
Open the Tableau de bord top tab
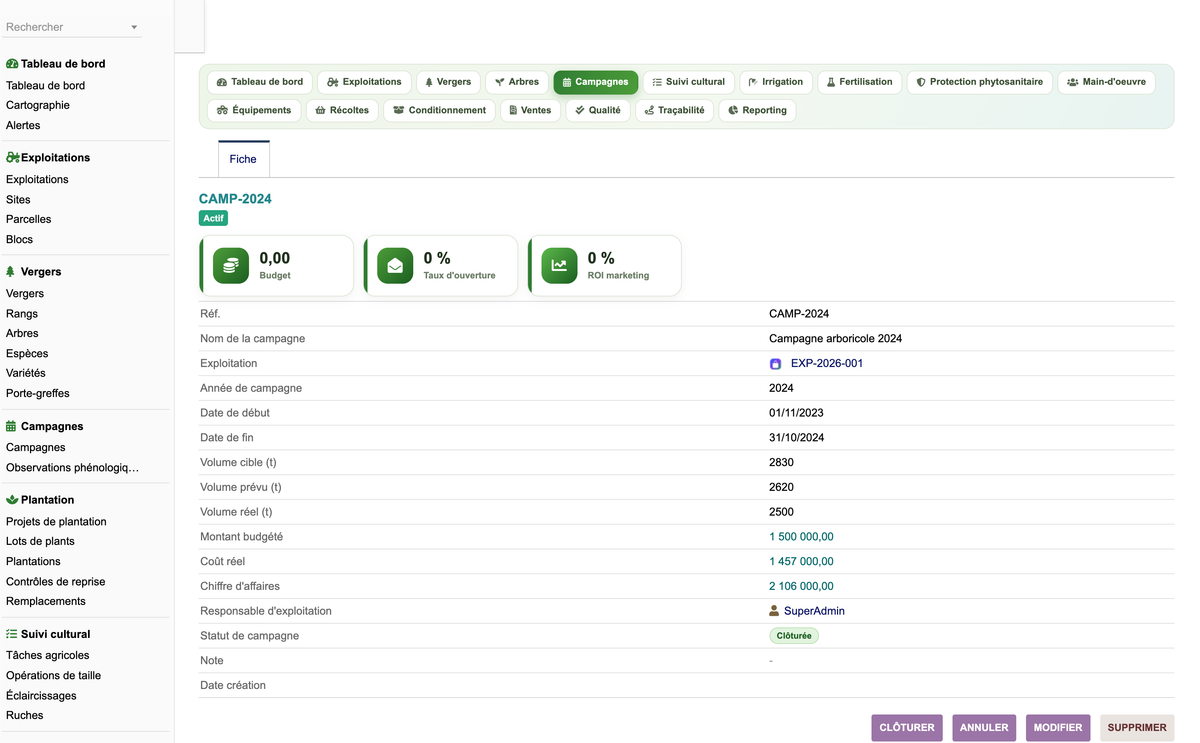point(260,82)
